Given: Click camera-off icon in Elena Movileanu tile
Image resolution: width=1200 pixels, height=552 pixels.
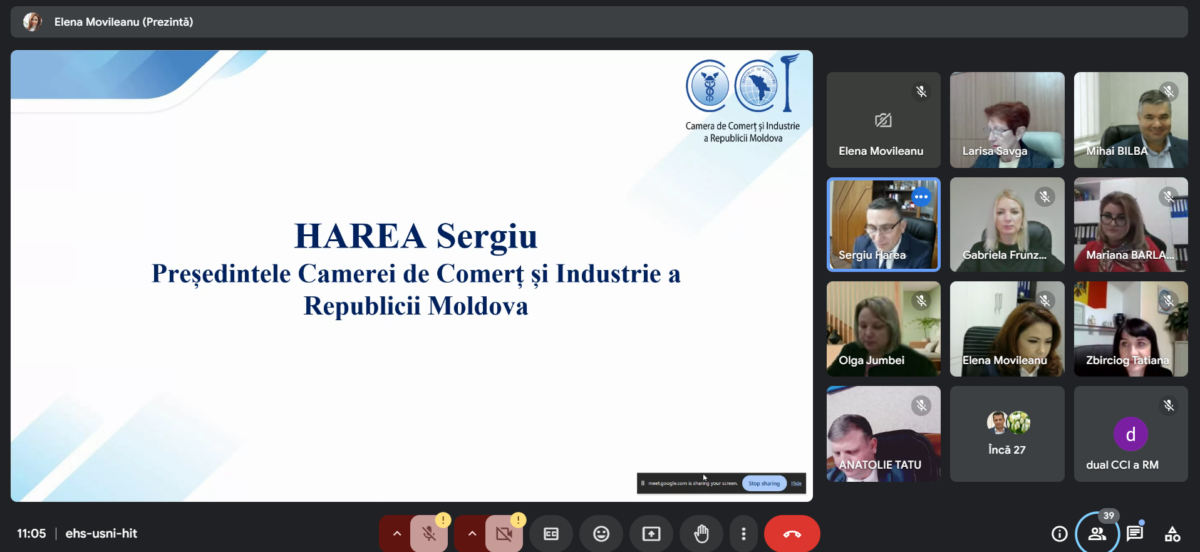Looking at the screenshot, I should coord(883,121).
